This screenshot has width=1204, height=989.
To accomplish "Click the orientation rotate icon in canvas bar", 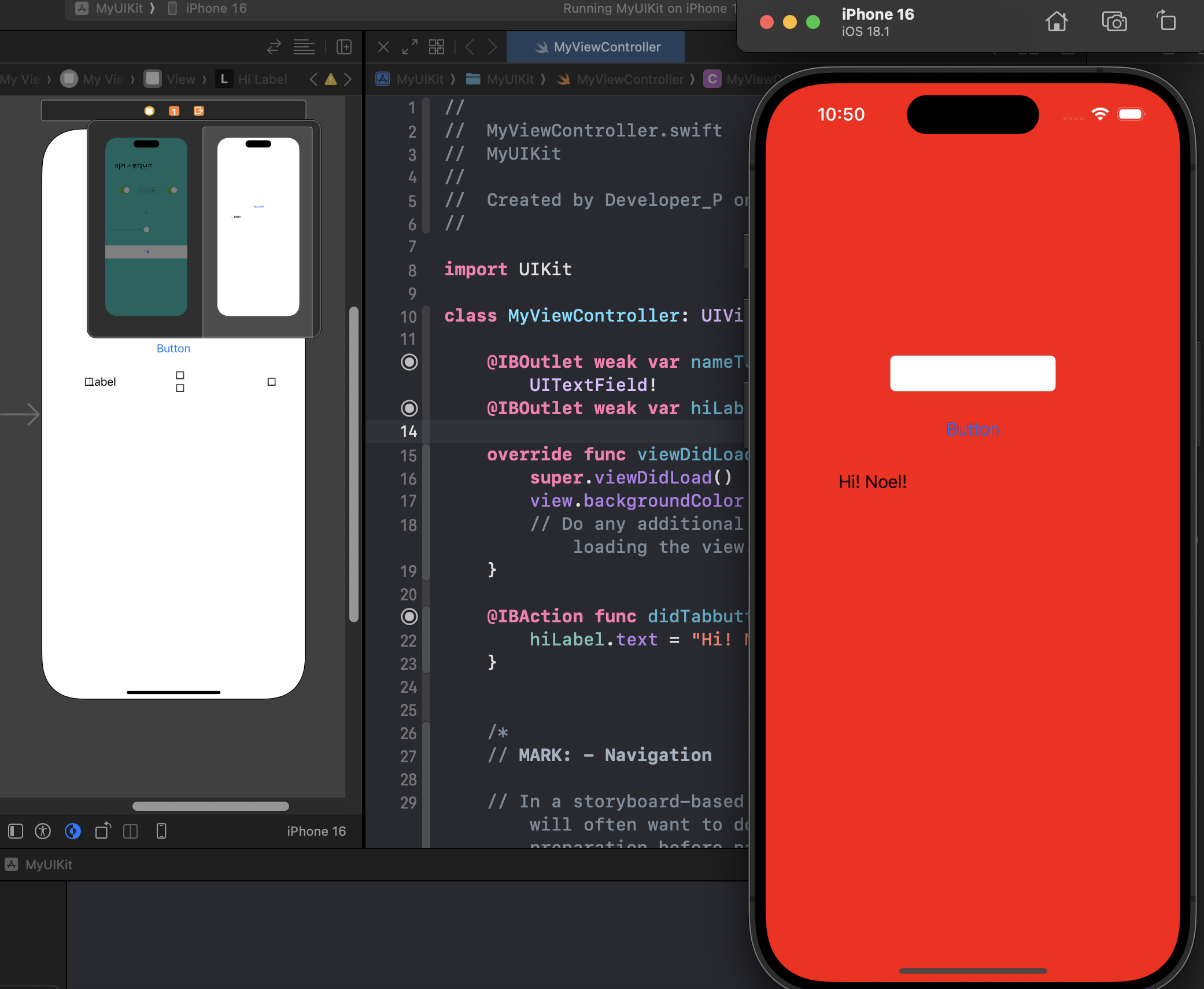I will tap(103, 831).
